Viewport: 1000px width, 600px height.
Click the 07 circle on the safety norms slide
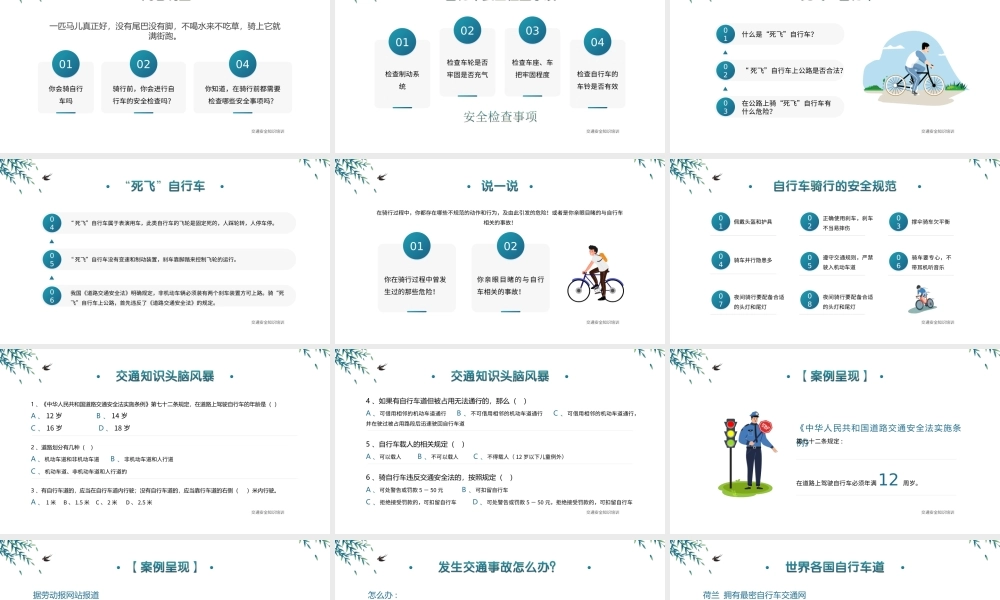click(721, 300)
